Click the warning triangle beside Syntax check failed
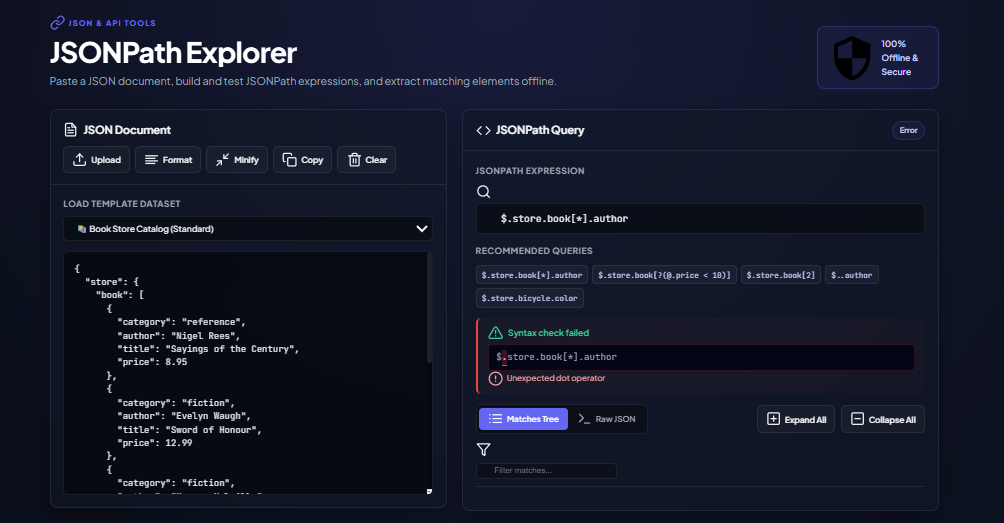The width and height of the screenshot is (1004, 523). click(496, 333)
